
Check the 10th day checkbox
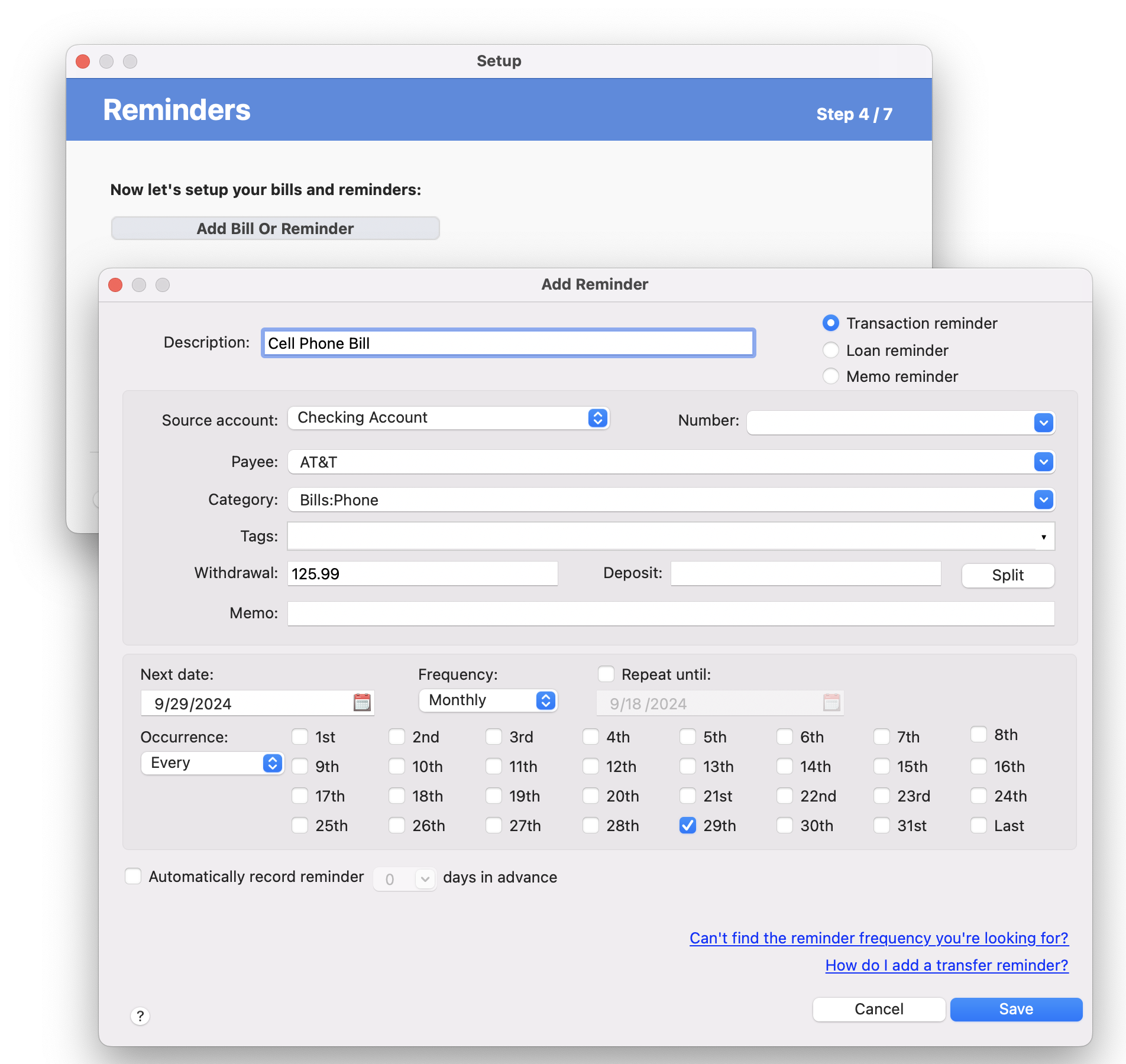click(x=397, y=766)
